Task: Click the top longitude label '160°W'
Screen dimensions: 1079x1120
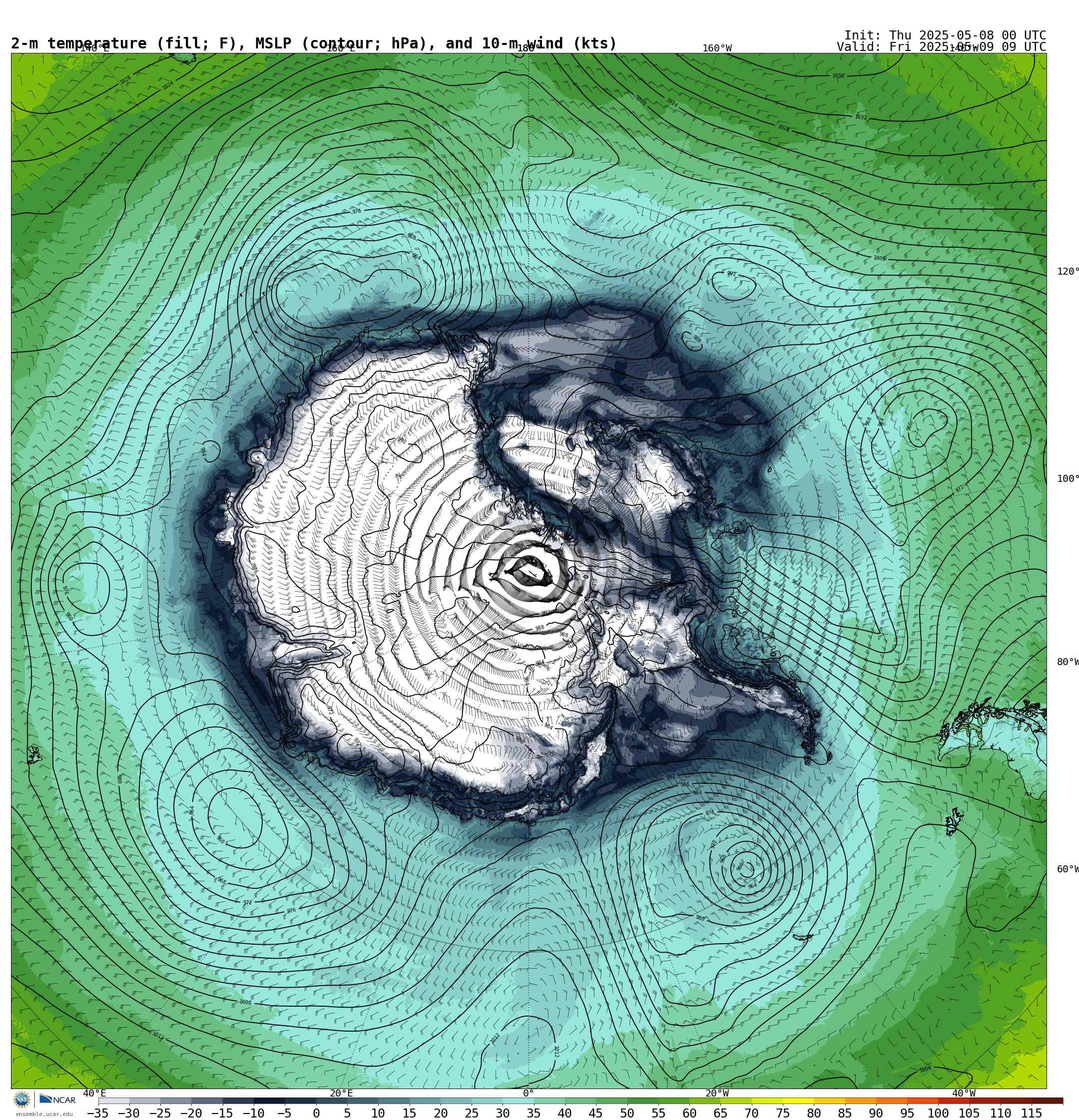Action: (x=717, y=48)
